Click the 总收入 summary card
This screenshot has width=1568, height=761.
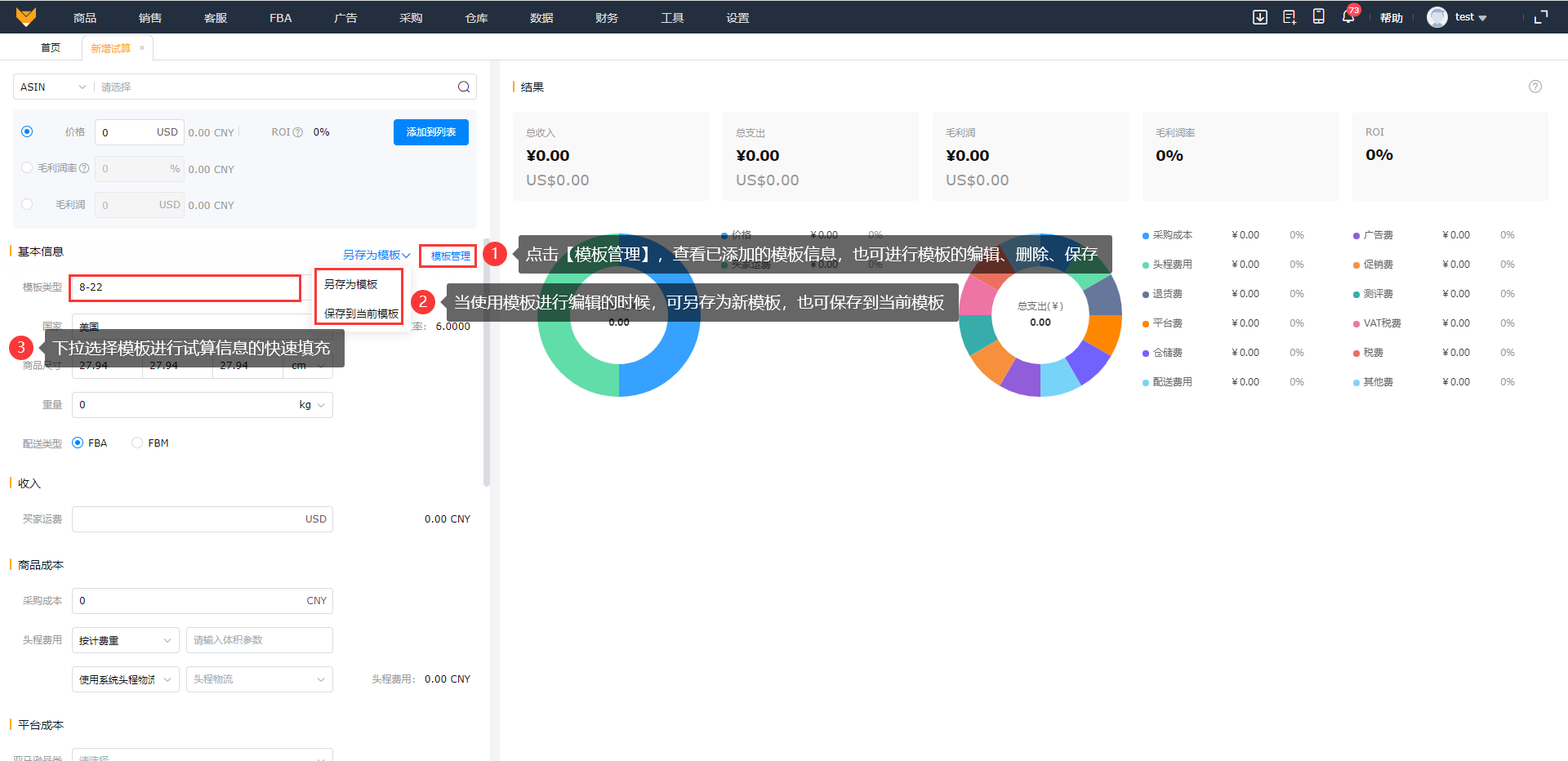(x=611, y=157)
